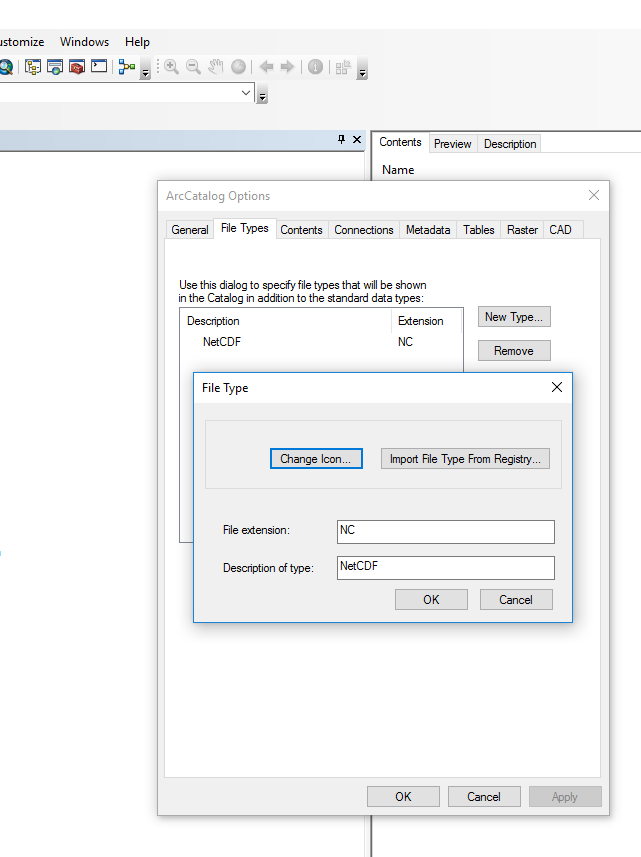Close the Catalog Tree panel
The width and height of the screenshot is (641, 857).
coord(357,139)
